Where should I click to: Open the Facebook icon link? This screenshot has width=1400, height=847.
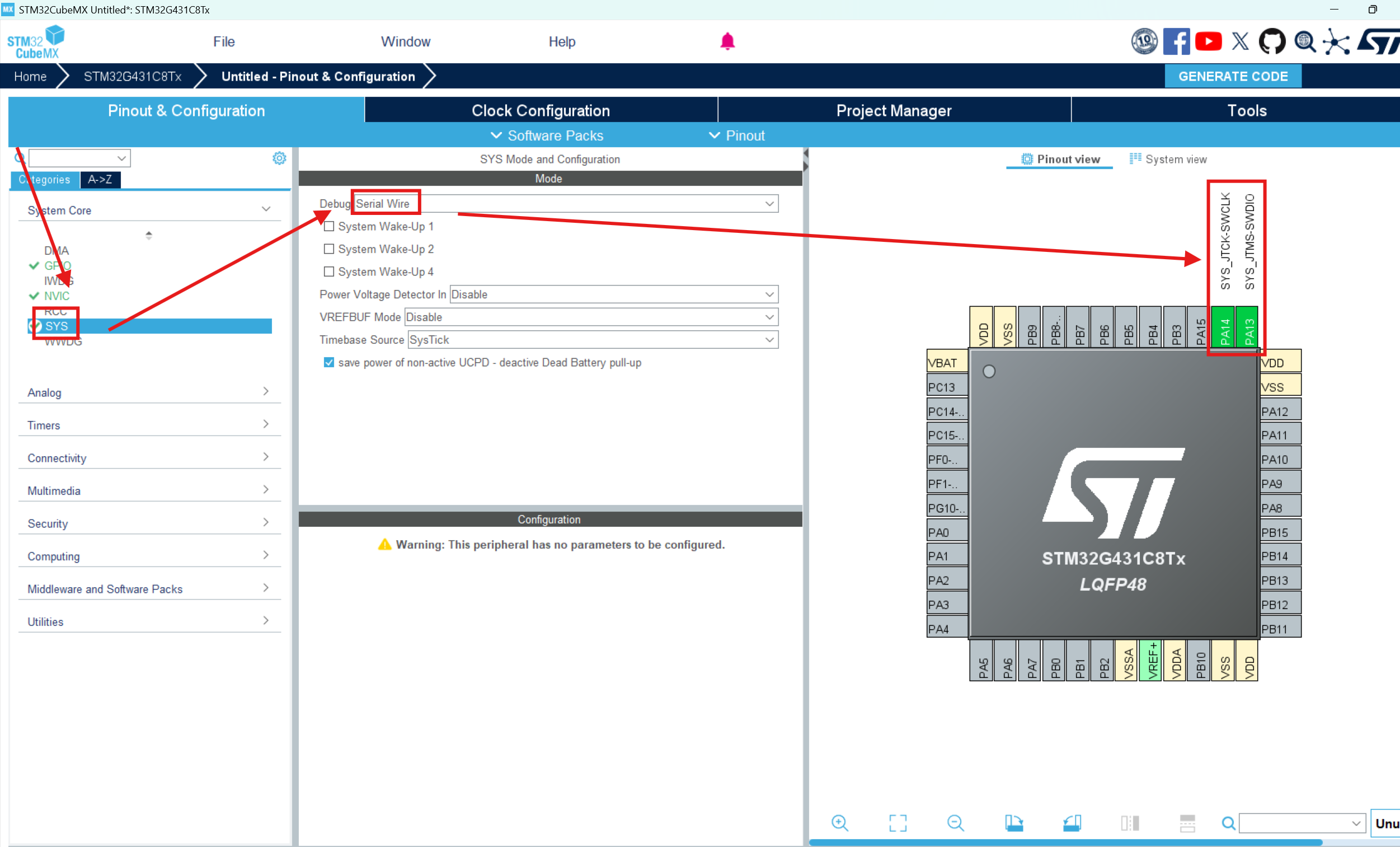coord(1176,41)
